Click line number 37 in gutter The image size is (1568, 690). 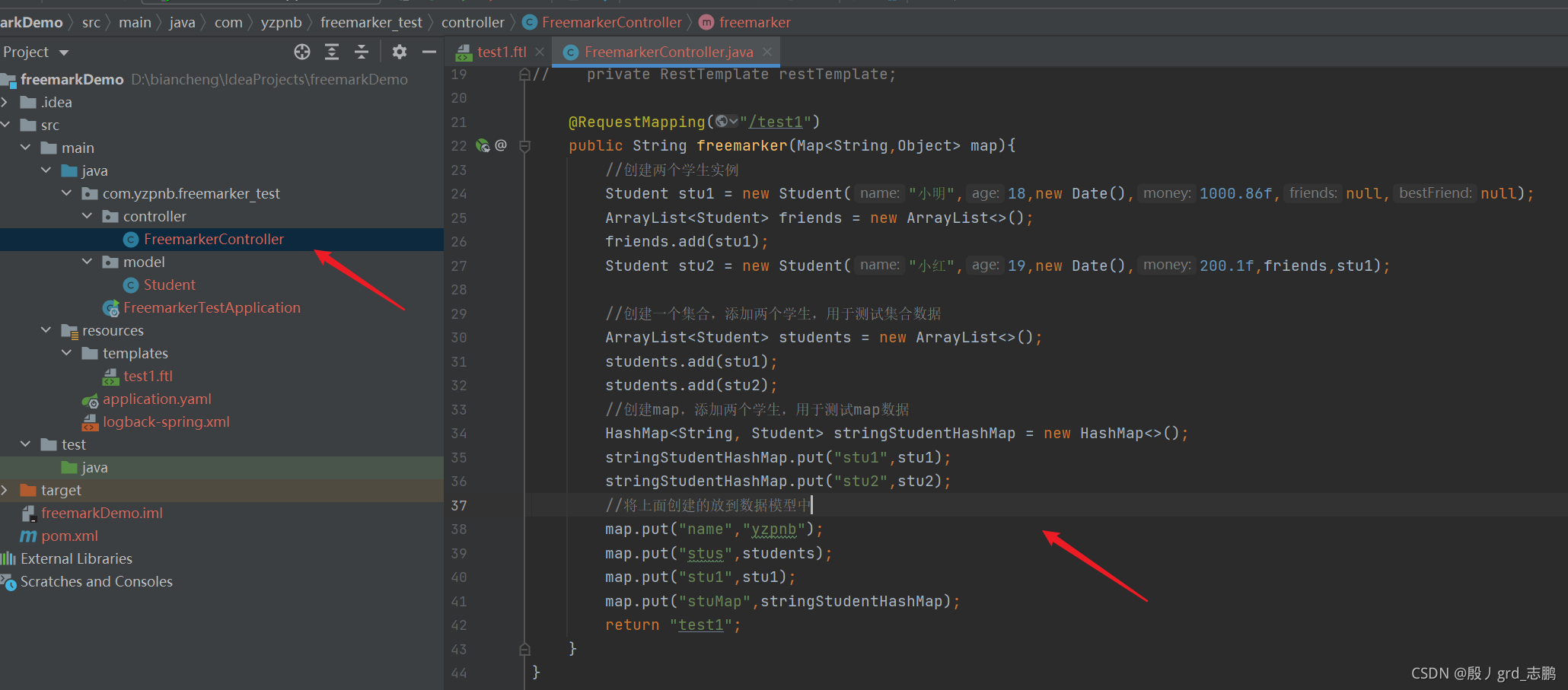click(459, 505)
